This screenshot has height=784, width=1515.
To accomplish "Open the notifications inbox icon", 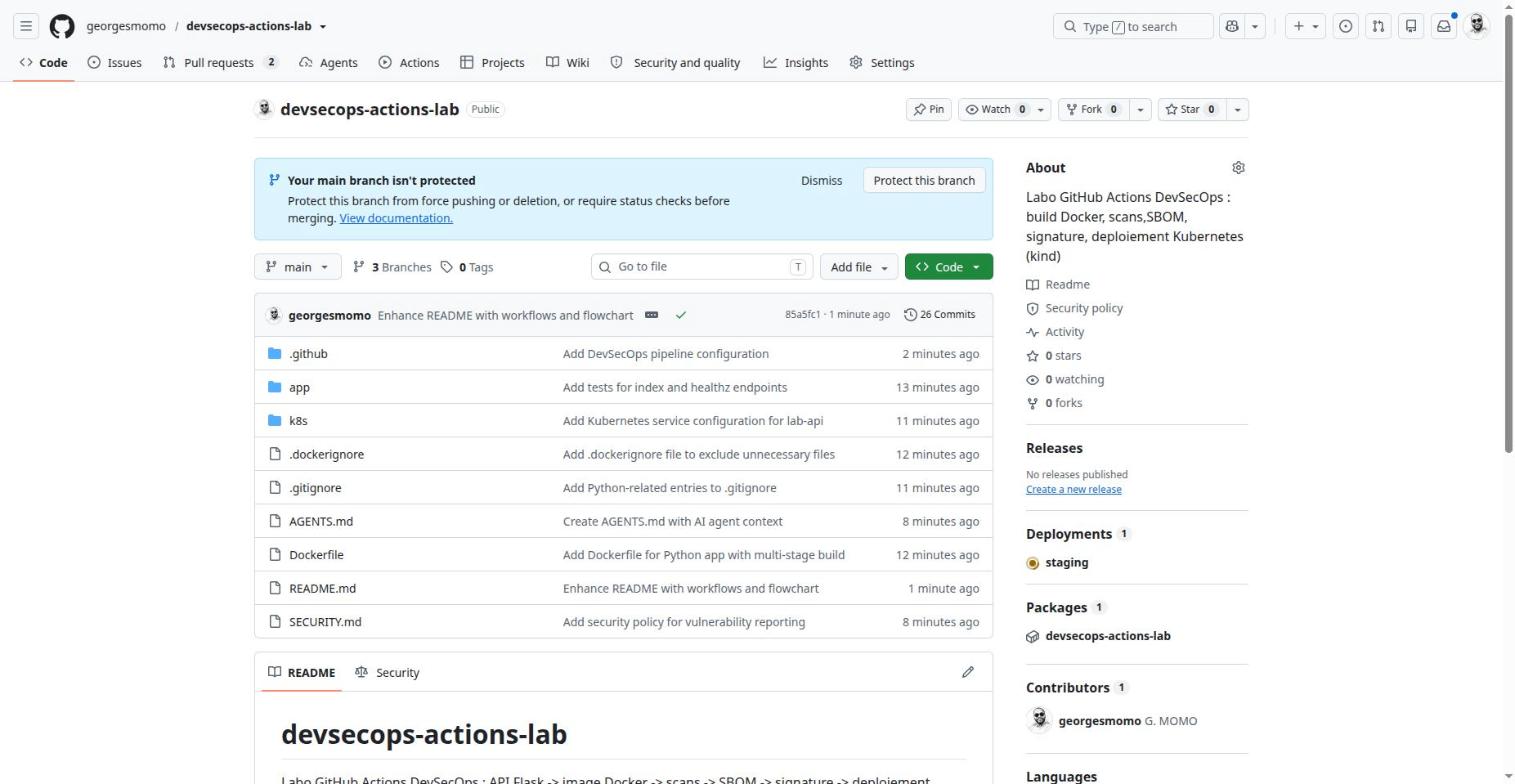I will click(1444, 26).
